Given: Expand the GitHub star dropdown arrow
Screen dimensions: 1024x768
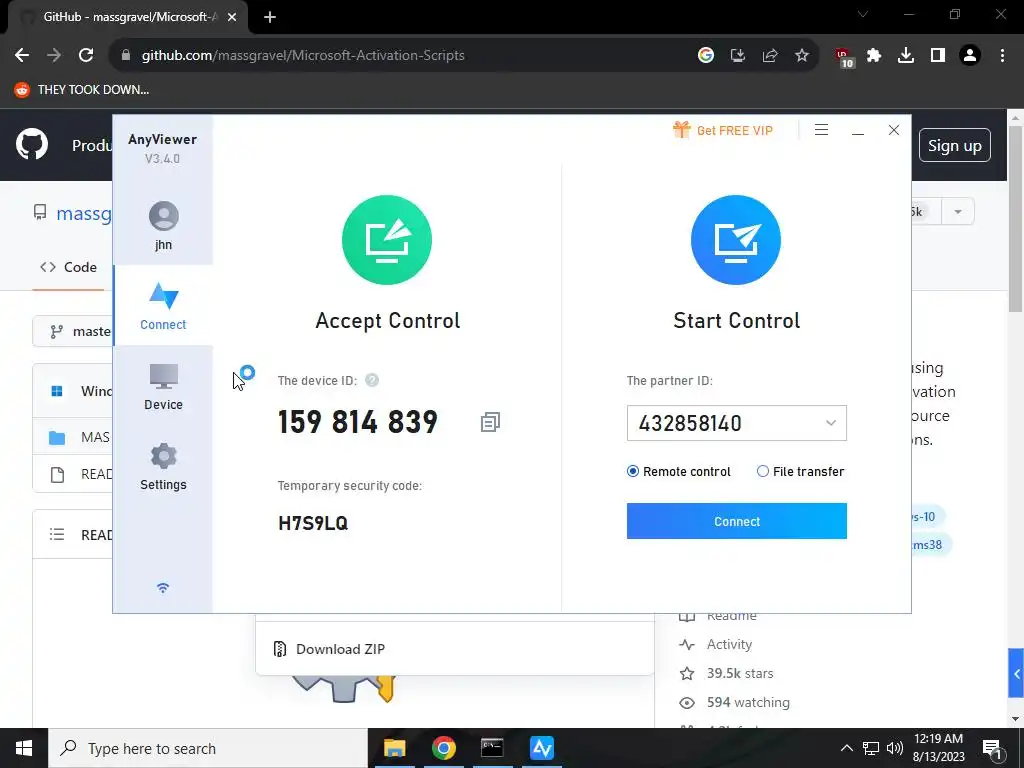Looking at the screenshot, I should pyautogui.click(x=957, y=212).
